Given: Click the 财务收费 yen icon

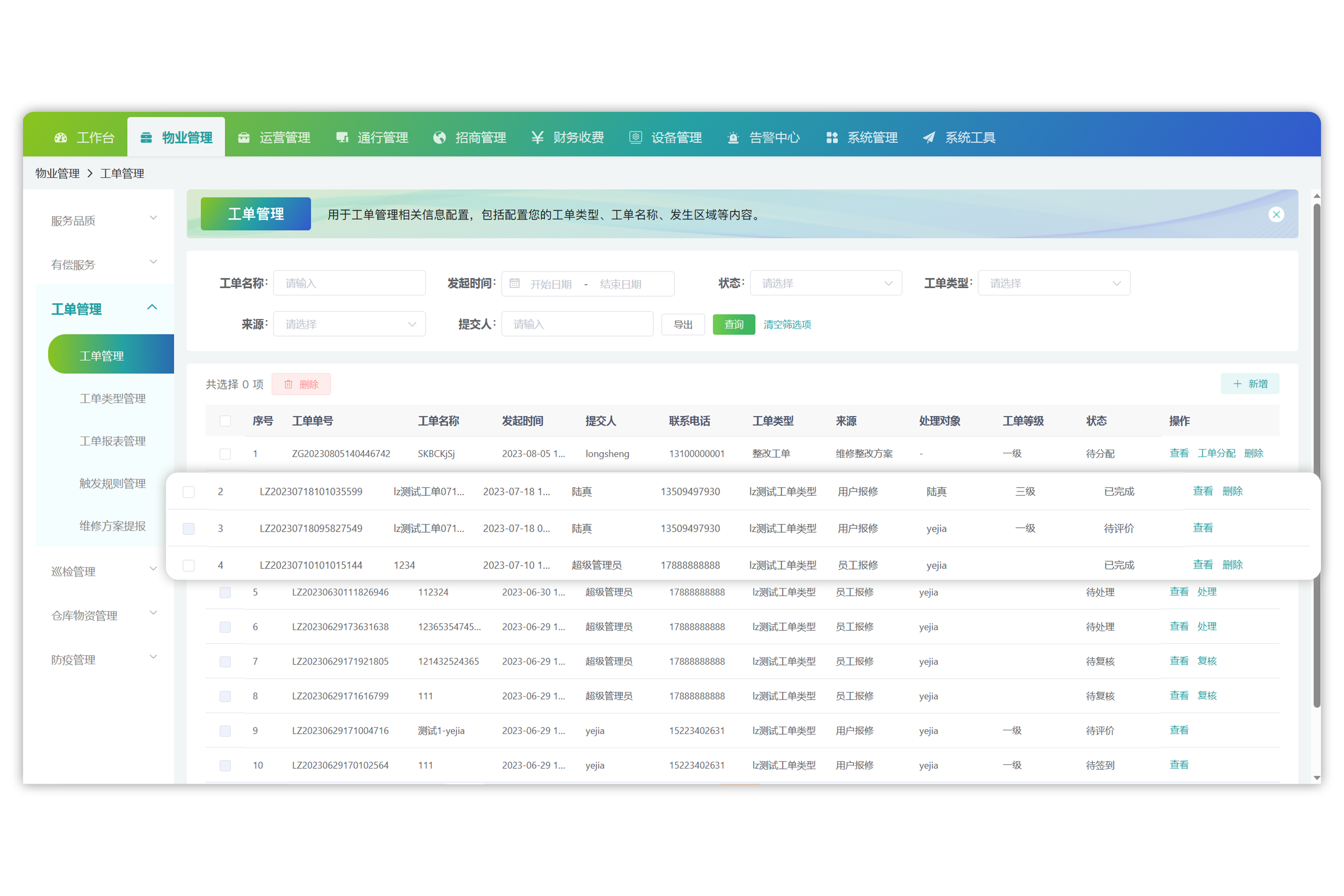Looking at the screenshot, I should pyautogui.click(x=537, y=138).
